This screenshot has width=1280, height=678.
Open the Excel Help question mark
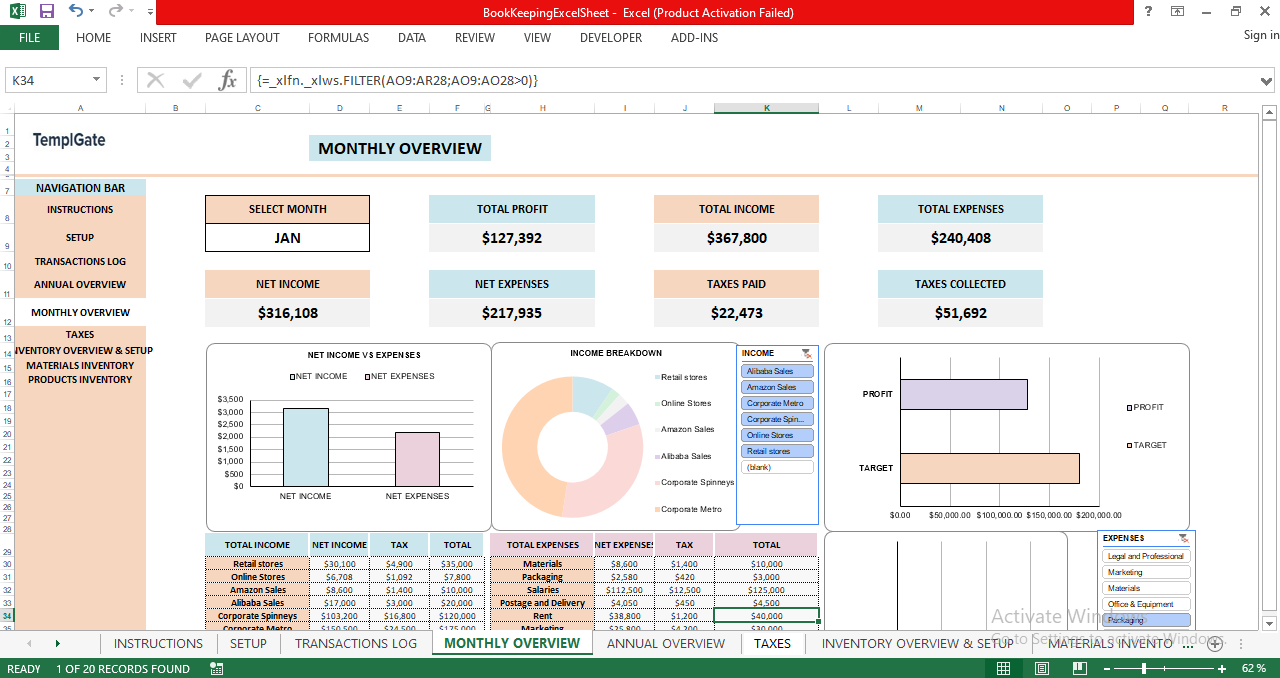pyautogui.click(x=1148, y=12)
